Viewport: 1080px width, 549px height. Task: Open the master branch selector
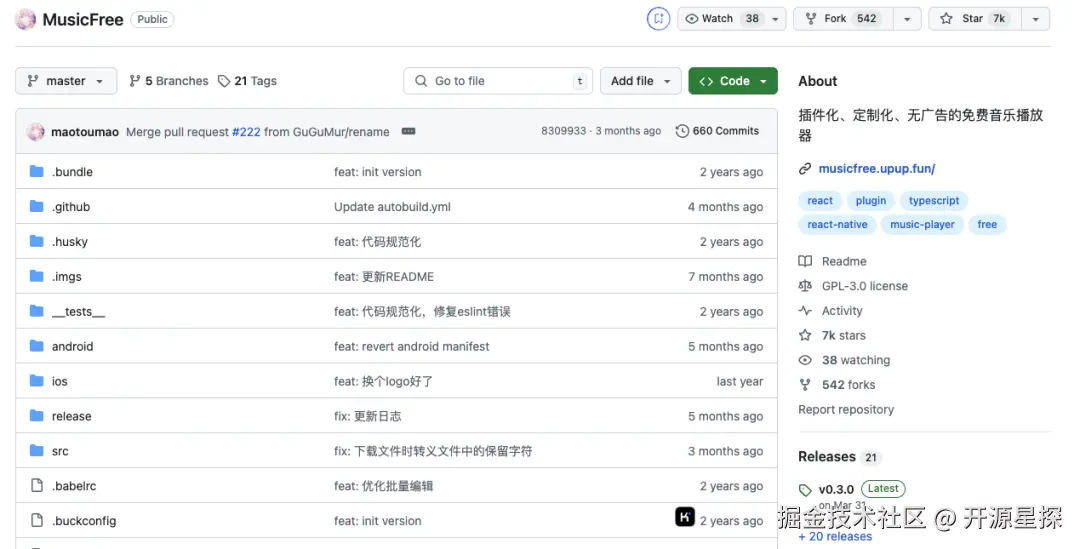(66, 81)
